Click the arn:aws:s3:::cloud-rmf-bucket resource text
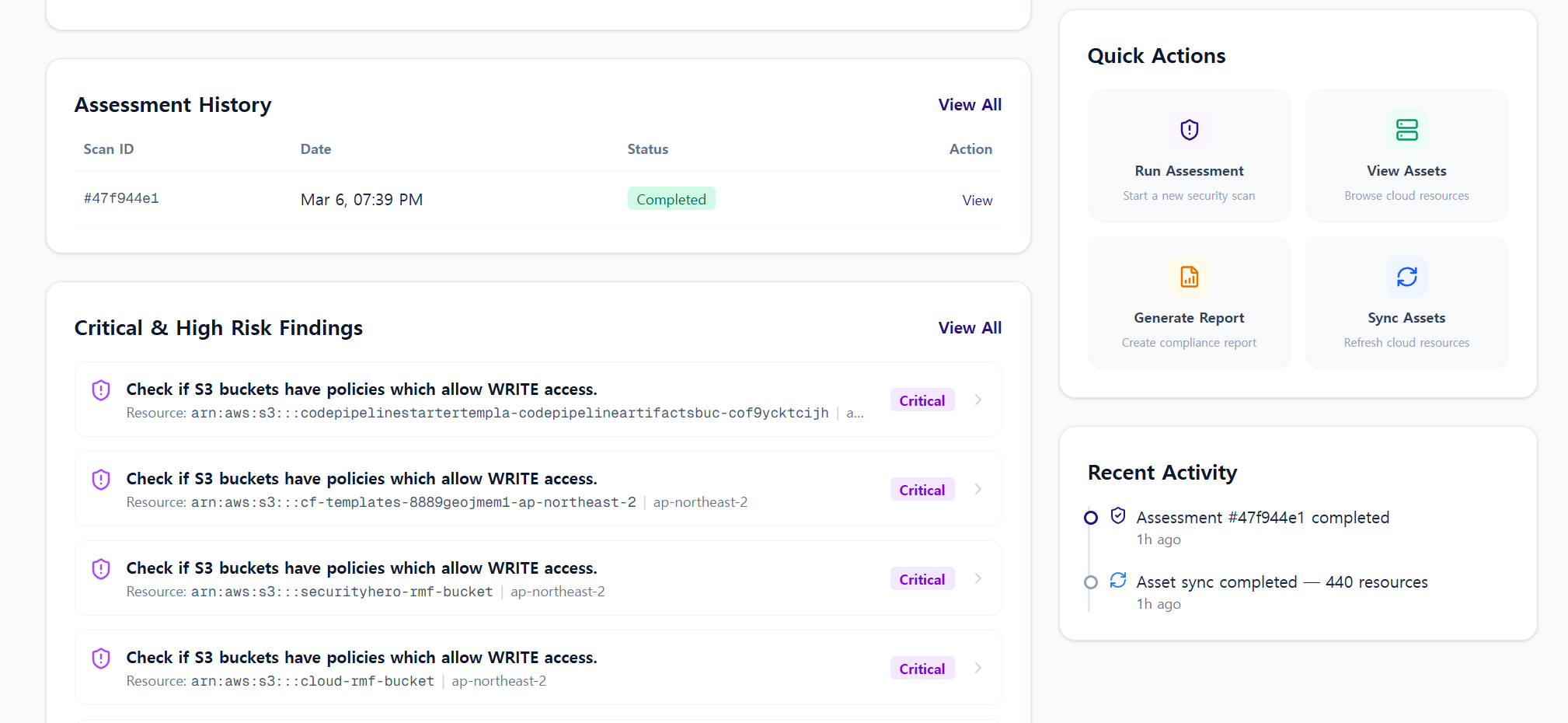The width and height of the screenshot is (1568, 723). 312,681
